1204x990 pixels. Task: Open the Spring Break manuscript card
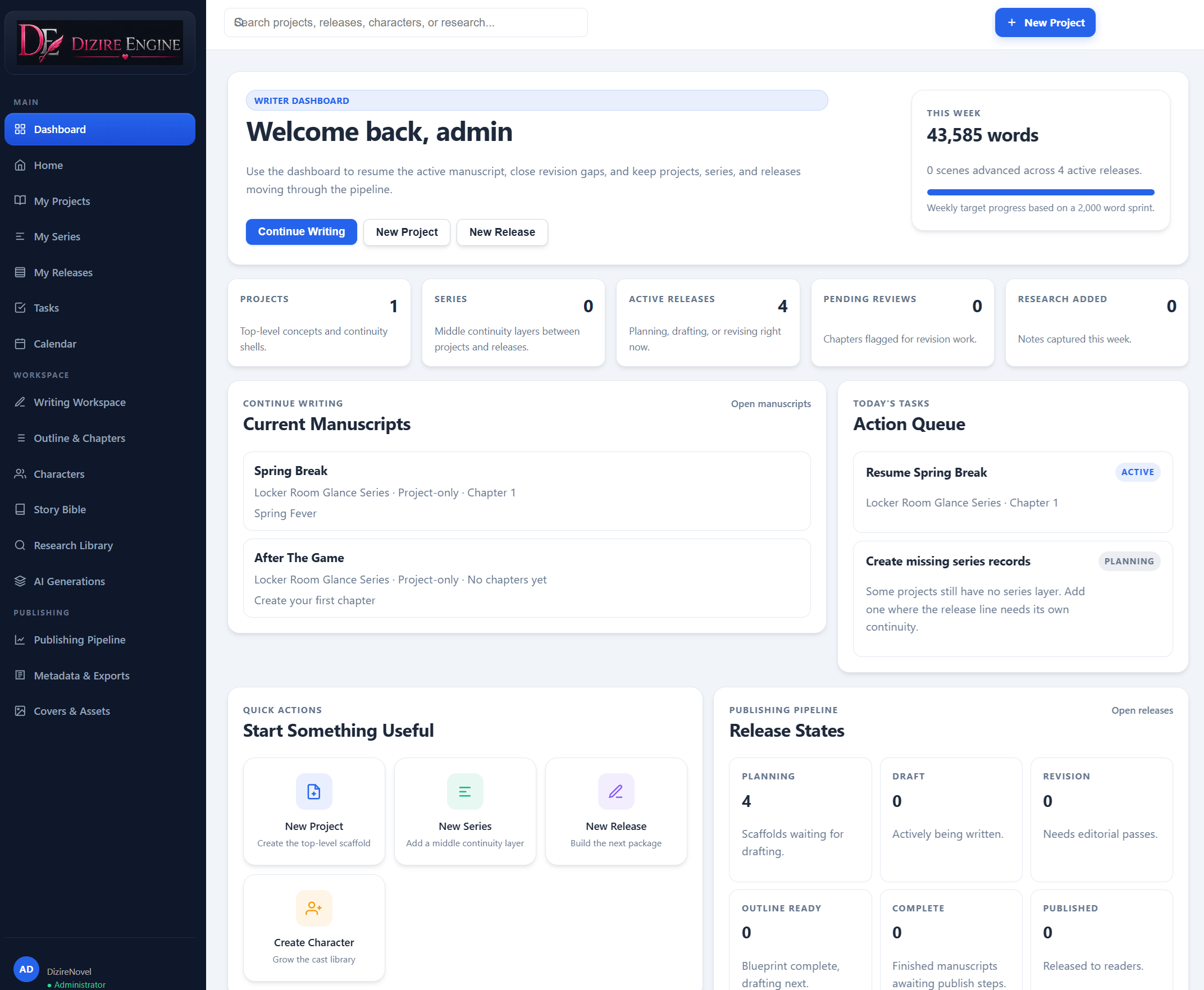coord(526,491)
